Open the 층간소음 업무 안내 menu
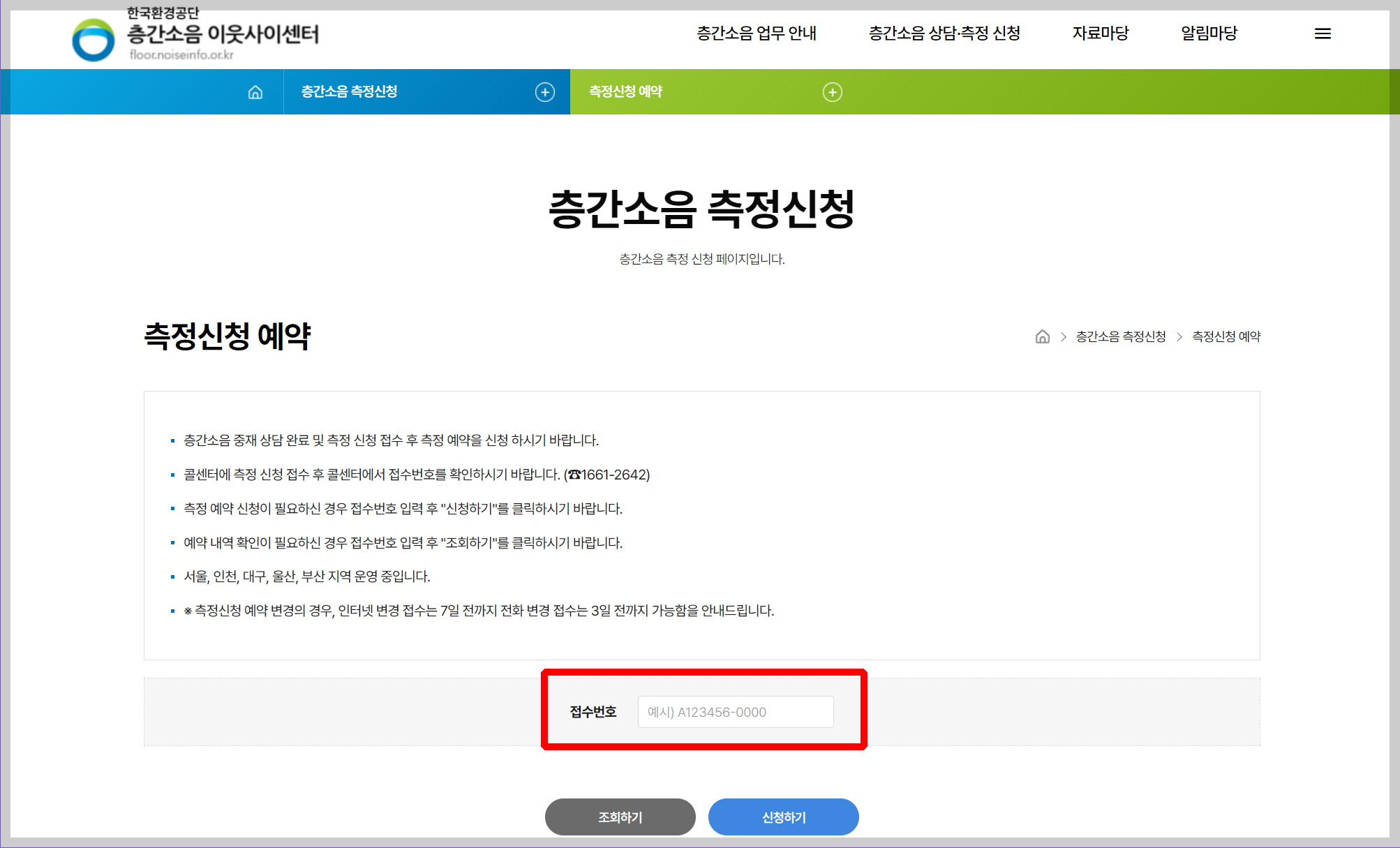This screenshot has height=848, width=1400. click(x=757, y=33)
